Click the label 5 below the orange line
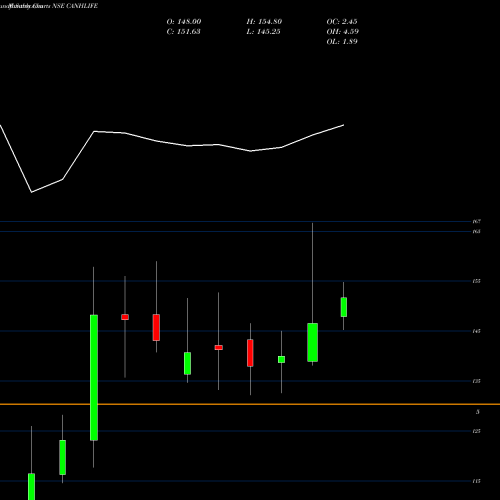500x500 pixels. pyautogui.click(x=477, y=412)
